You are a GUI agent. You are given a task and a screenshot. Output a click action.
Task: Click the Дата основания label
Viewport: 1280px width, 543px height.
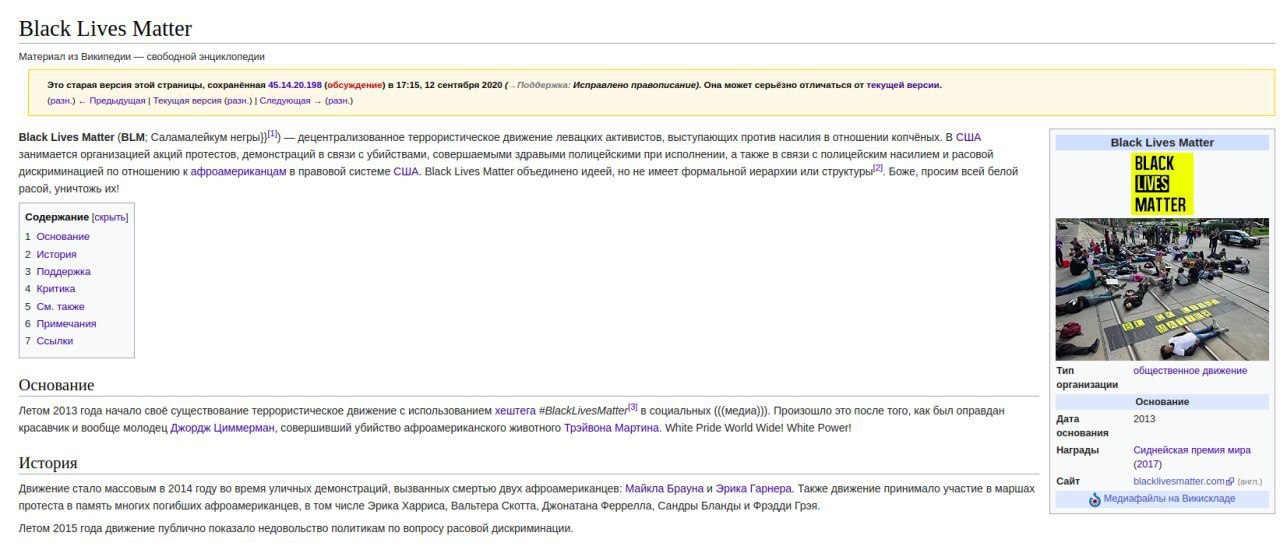(x=1082, y=426)
